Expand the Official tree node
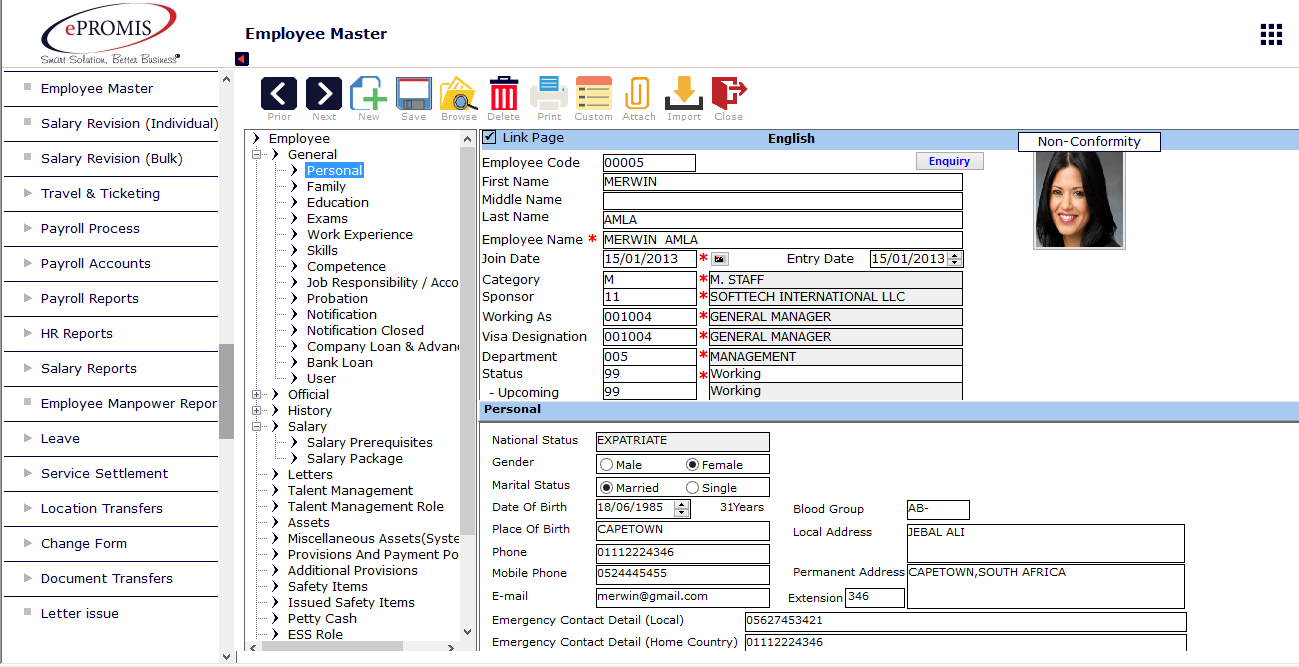The height and width of the screenshot is (667, 1299). click(256, 394)
